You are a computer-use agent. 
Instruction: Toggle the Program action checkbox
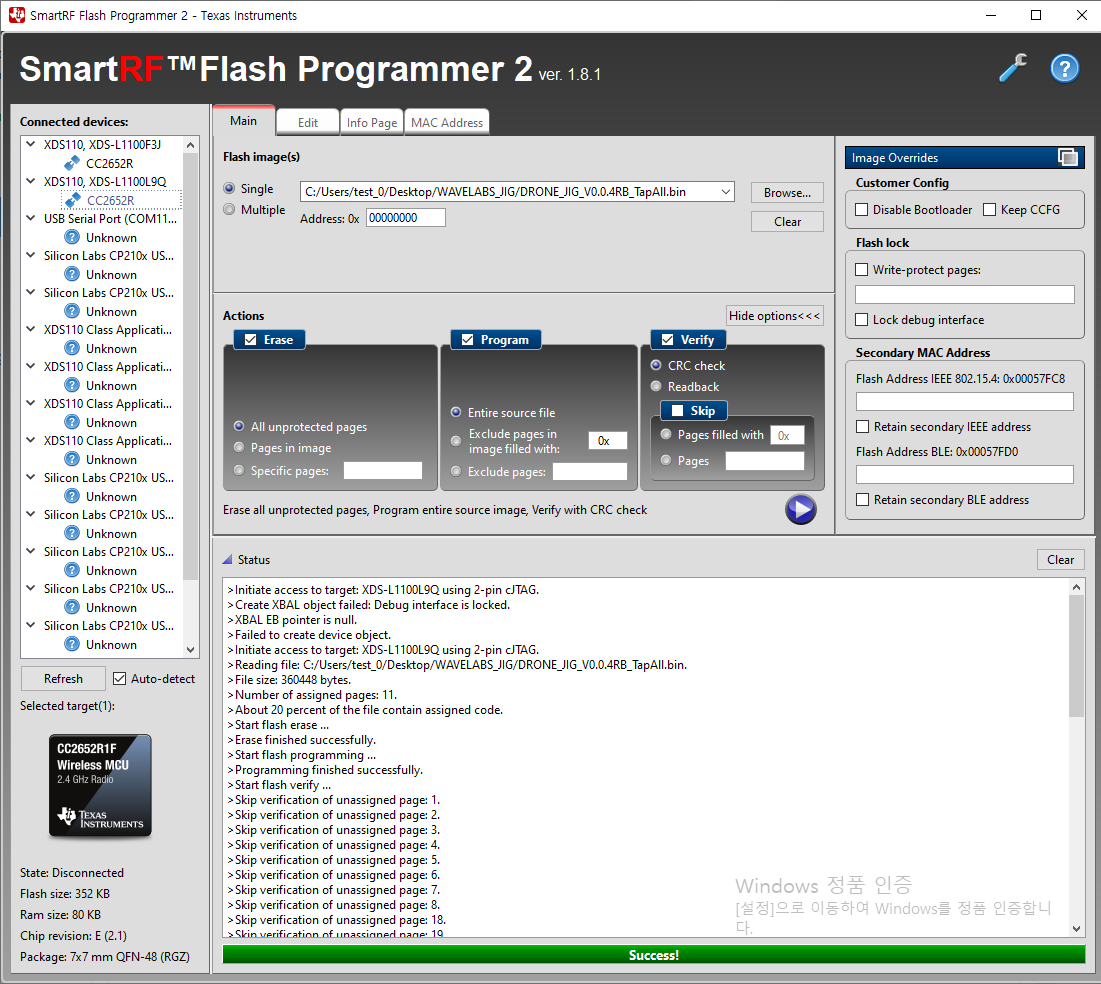(467, 340)
